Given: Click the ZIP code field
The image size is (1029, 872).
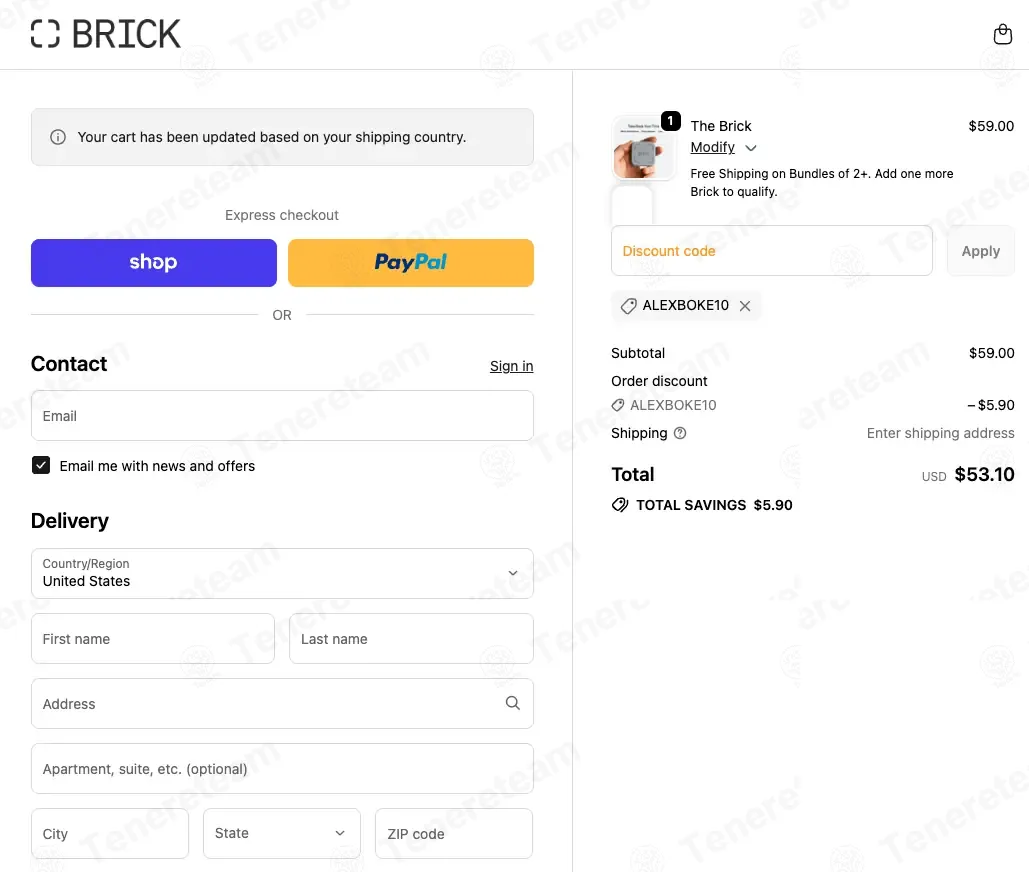Looking at the screenshot, I should coord(453,833).
